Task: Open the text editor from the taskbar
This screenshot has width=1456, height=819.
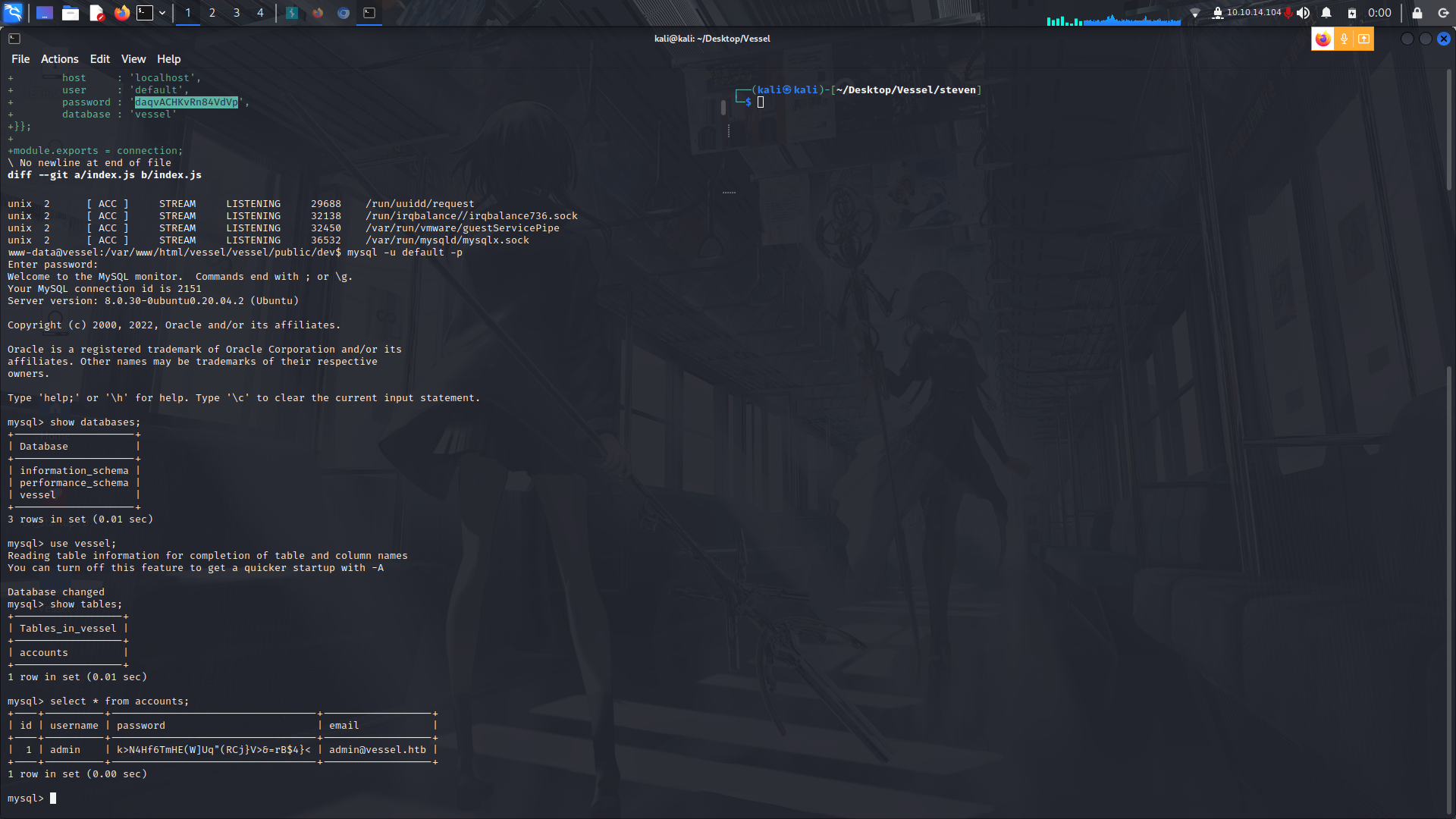Action: pyautogui.click(x=96, y=12)
